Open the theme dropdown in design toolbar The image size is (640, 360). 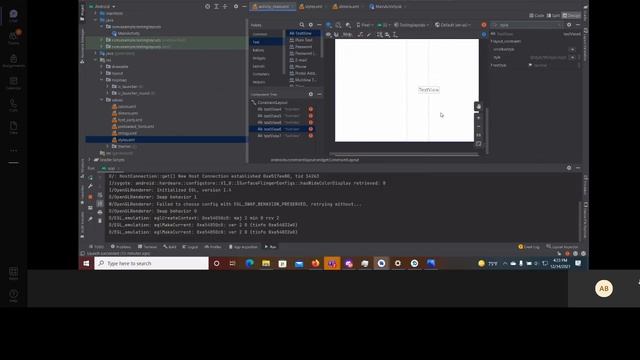point(411,25)
